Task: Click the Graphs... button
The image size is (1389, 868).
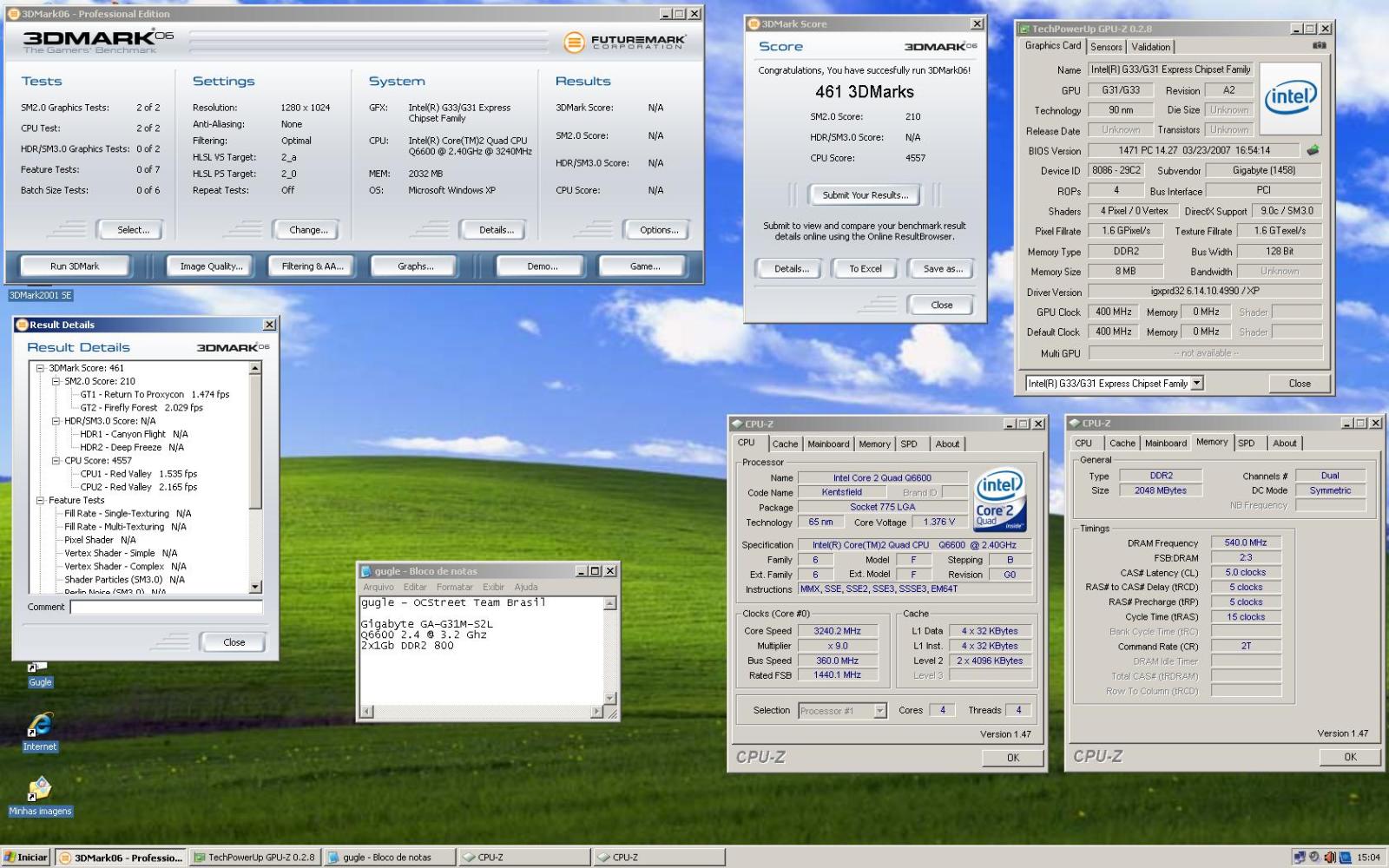Action: 416,266
